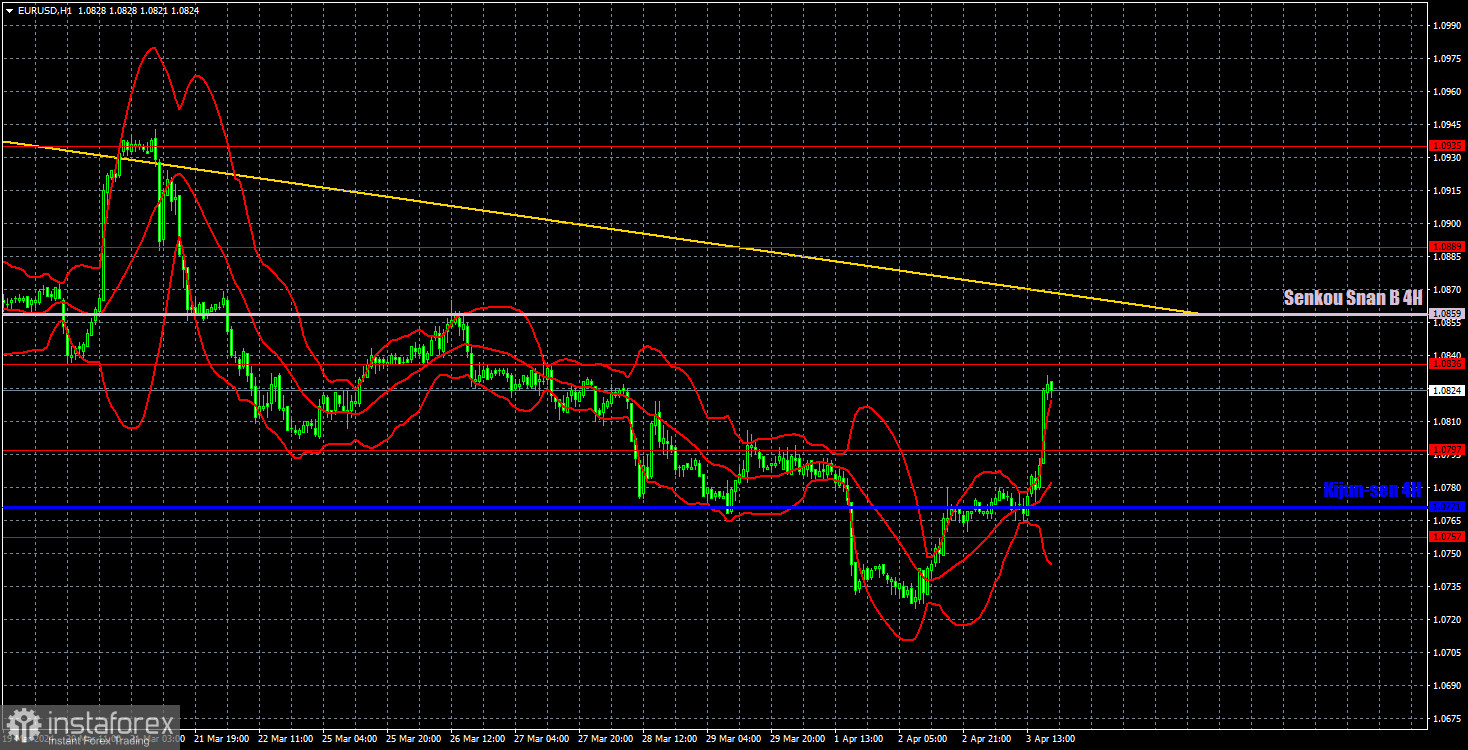This screenshot has width=1468, height=750.
Task: Click the 1.0915 price axis label
Action: (1446, 190)
